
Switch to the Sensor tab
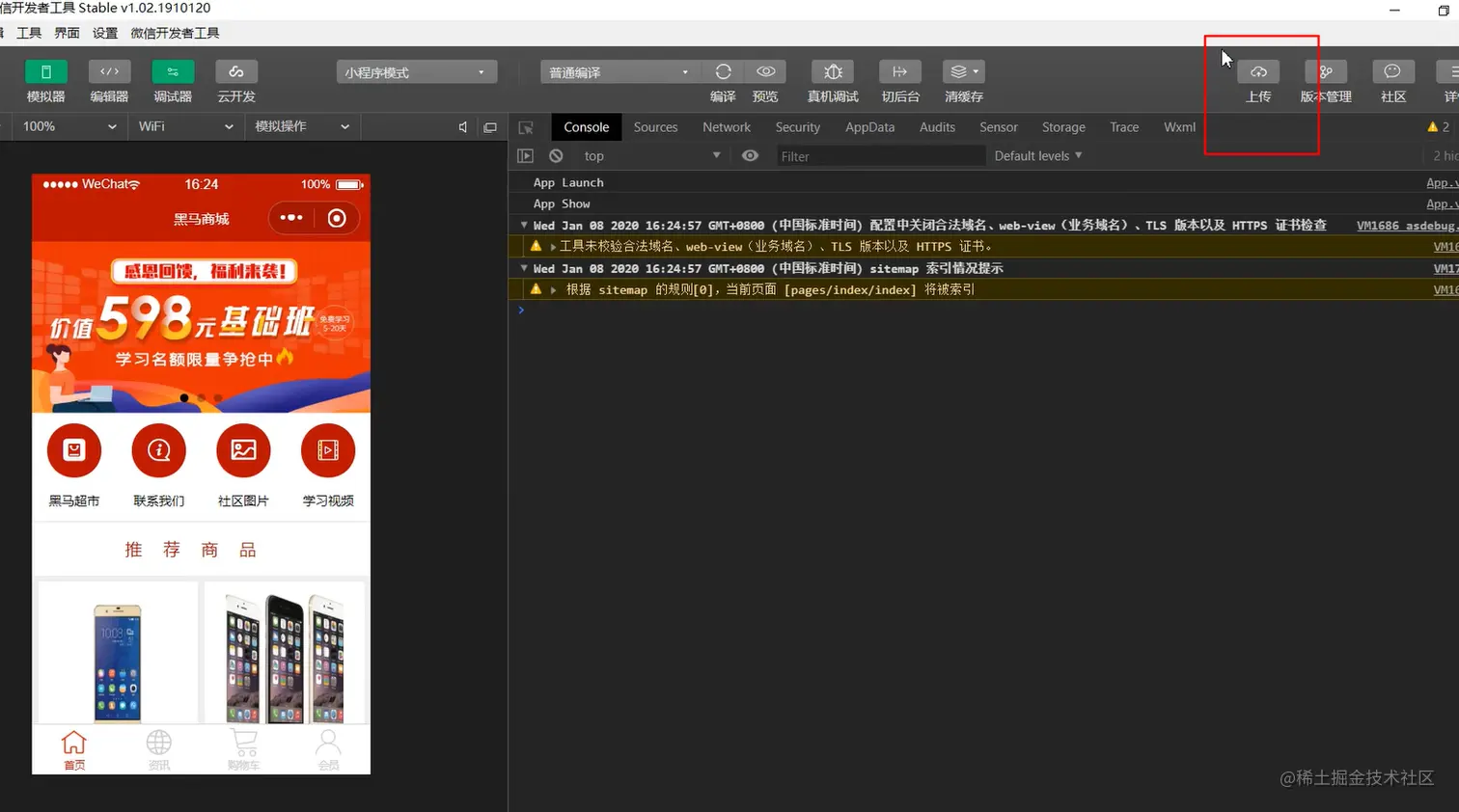pos(999,127)
